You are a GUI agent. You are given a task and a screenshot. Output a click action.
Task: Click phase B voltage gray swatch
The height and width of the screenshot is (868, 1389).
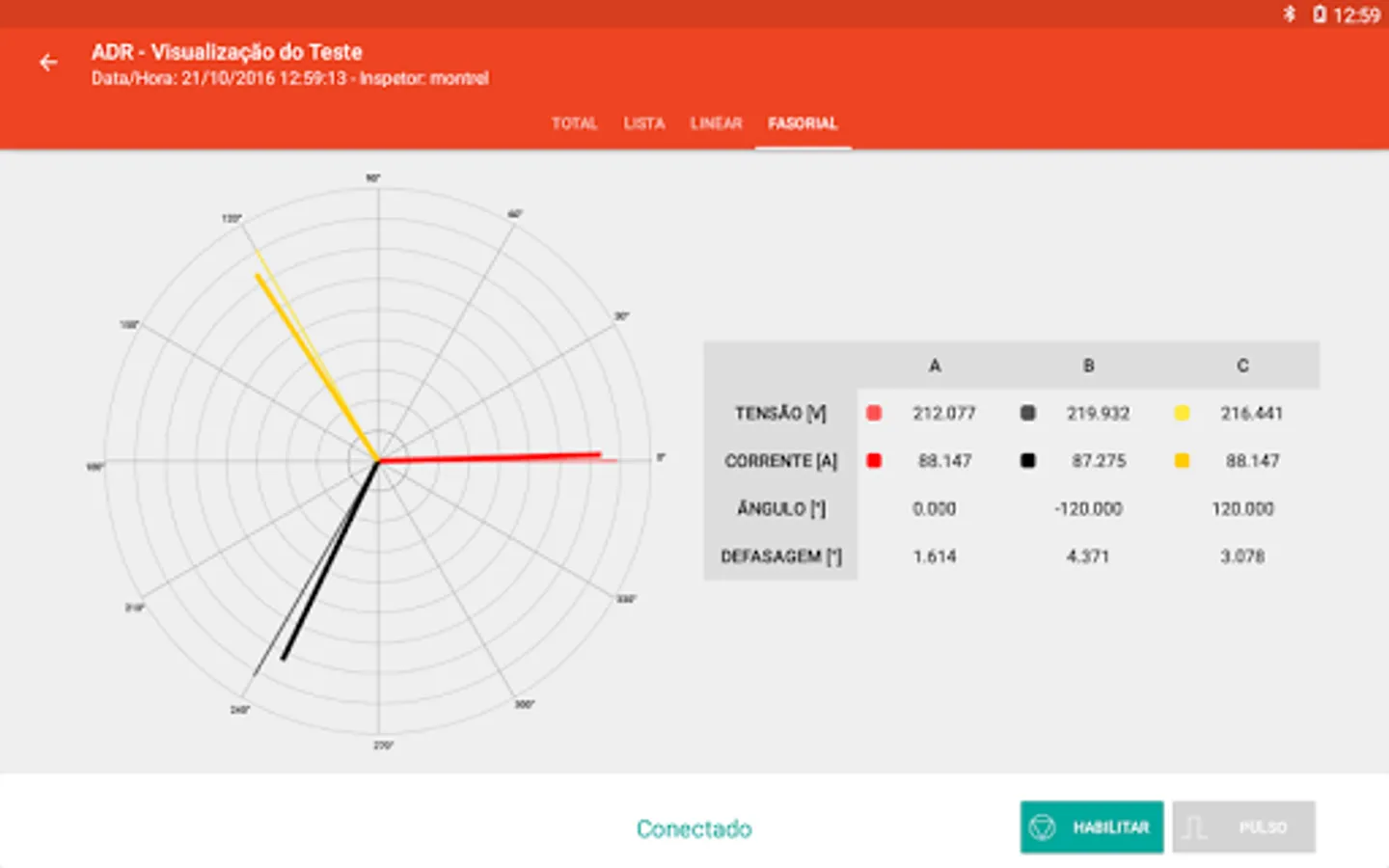[x=1027, y=413]
